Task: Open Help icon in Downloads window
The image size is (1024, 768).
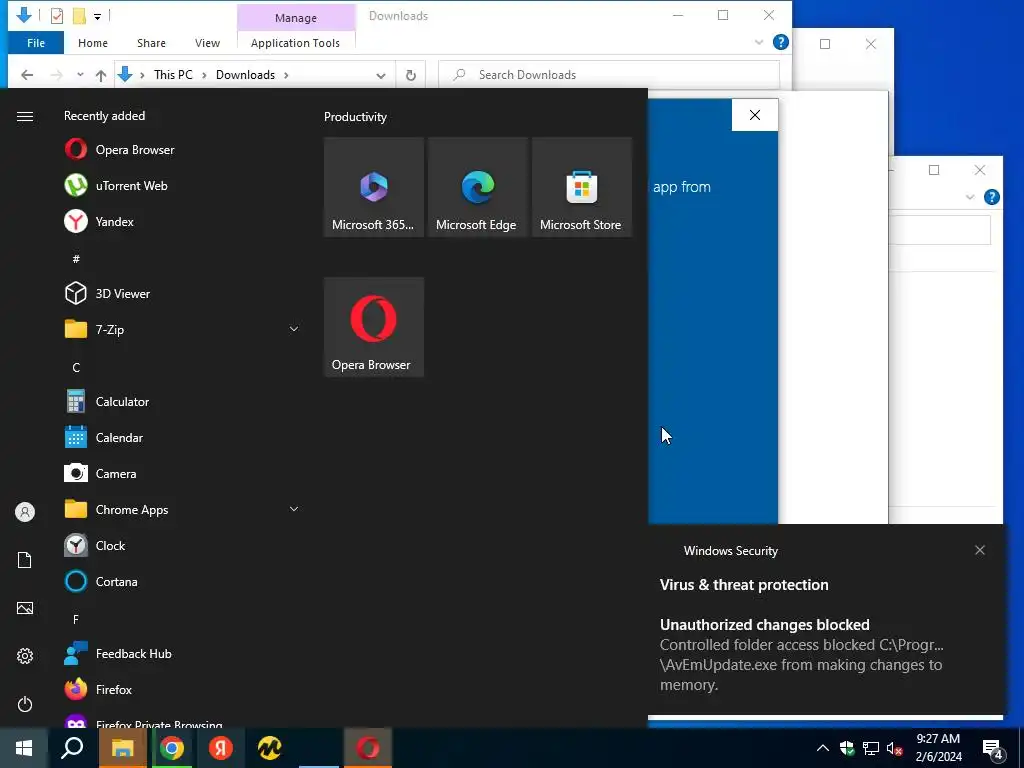Action: [x=780, y=42]
